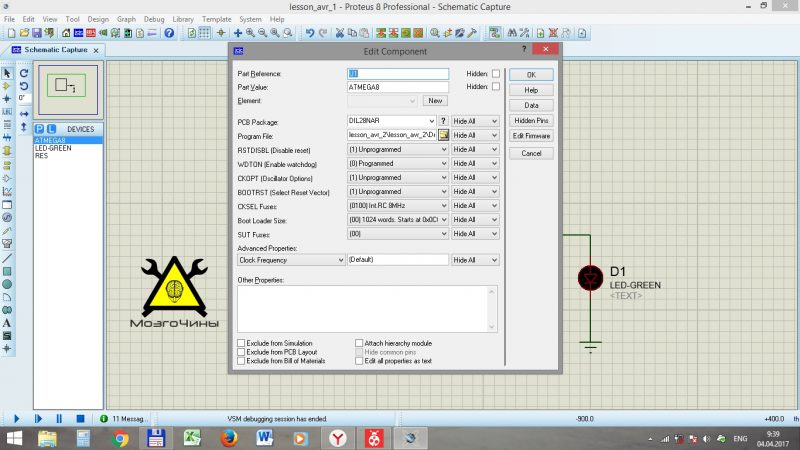Open the RSTDISBL Unprogrammed dropdown

tap(397, 149)
